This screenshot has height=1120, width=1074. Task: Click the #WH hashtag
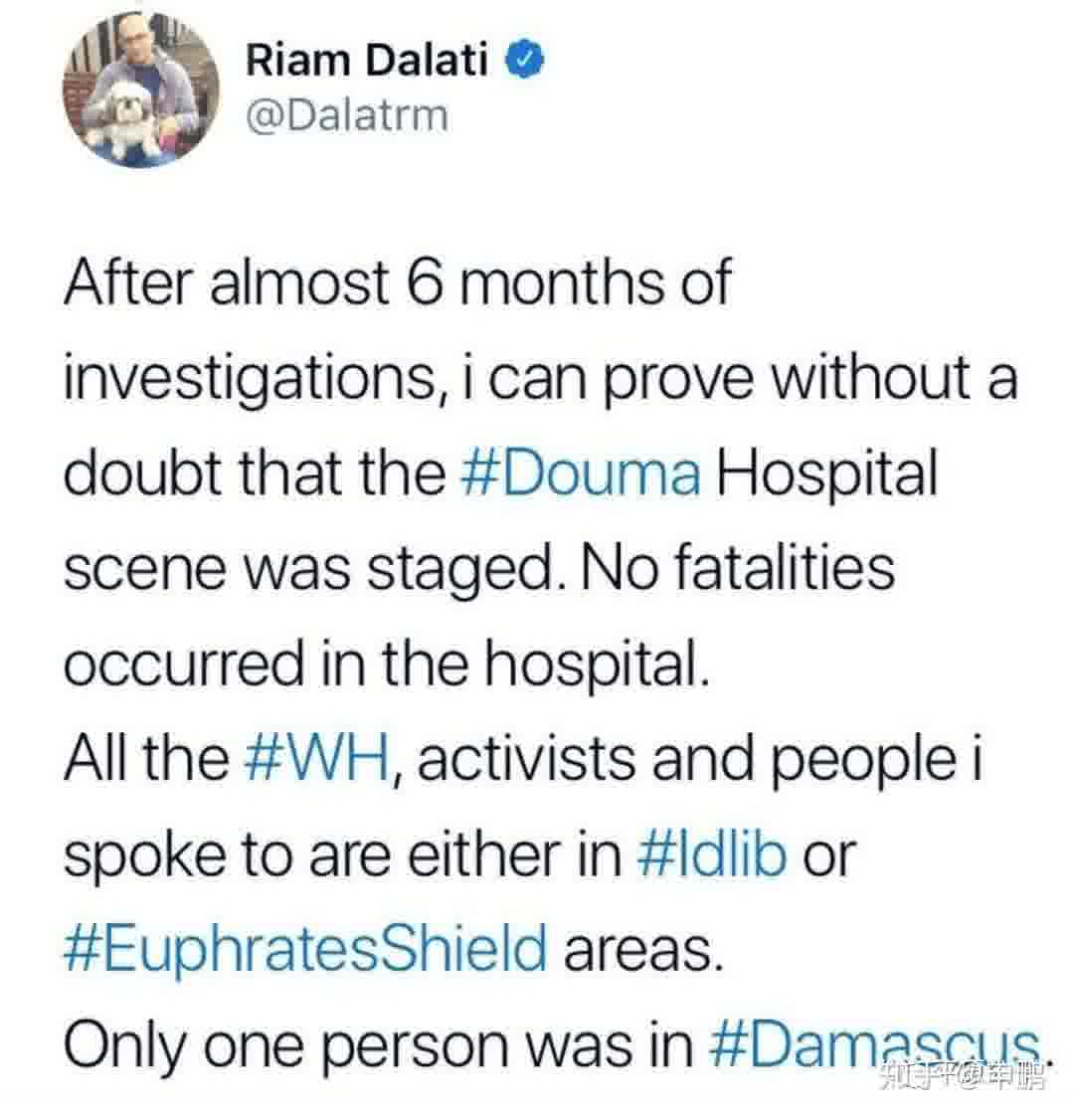317,759
